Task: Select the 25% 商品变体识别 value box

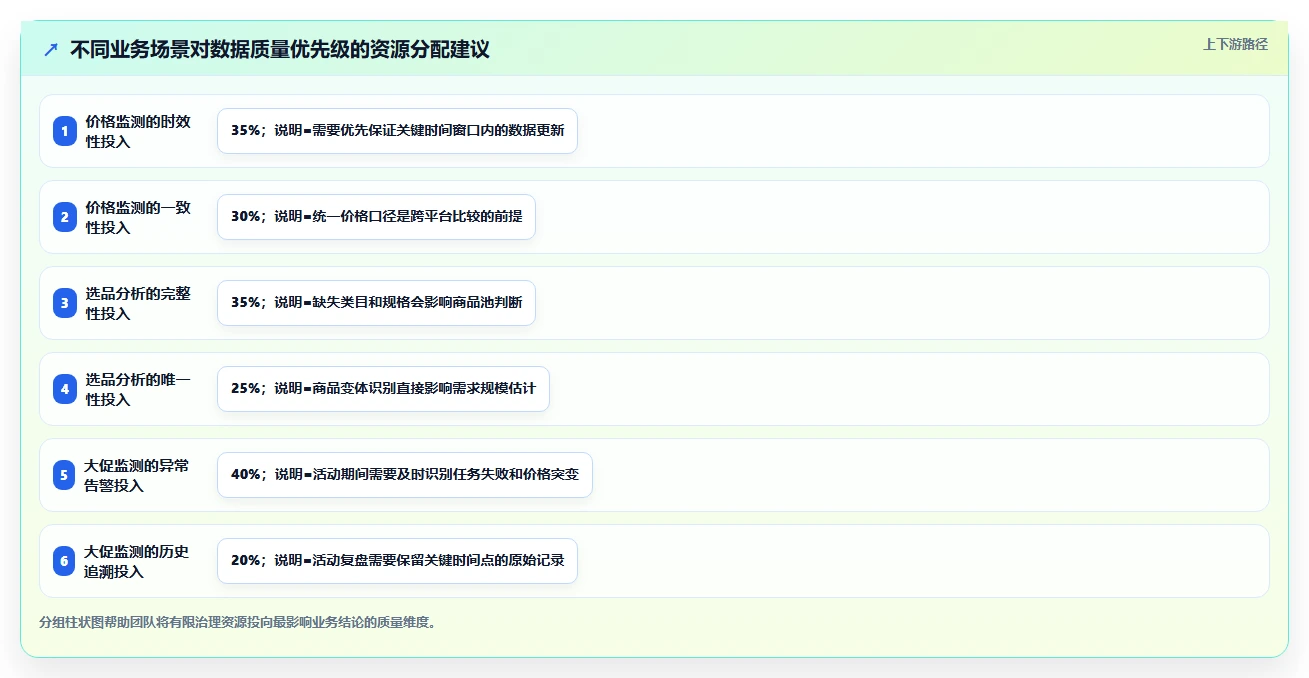Action: pos(383,389)
